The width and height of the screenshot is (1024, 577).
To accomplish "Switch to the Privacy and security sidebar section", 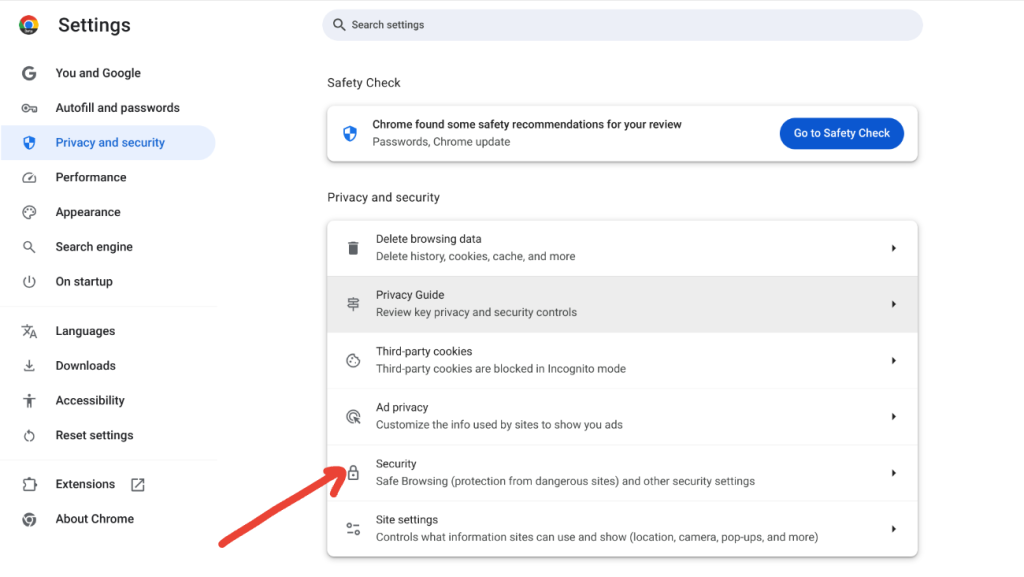I will (110, 142).
